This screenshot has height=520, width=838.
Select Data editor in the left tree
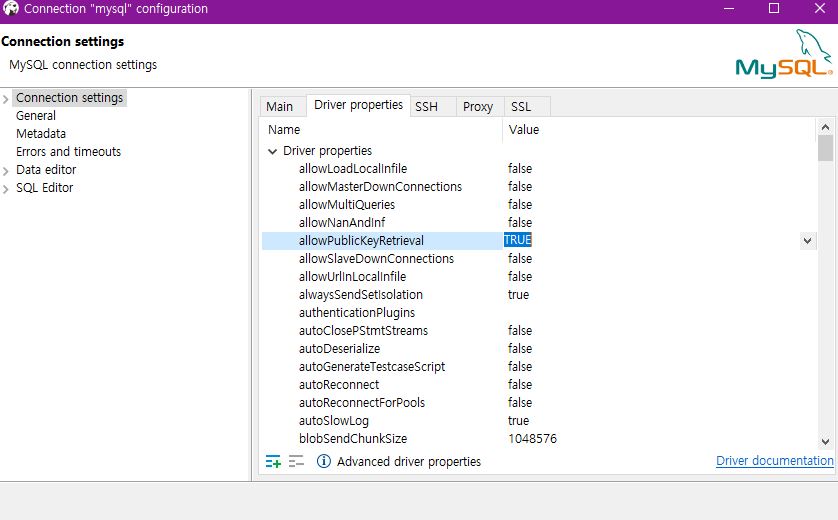pos(46,170)
